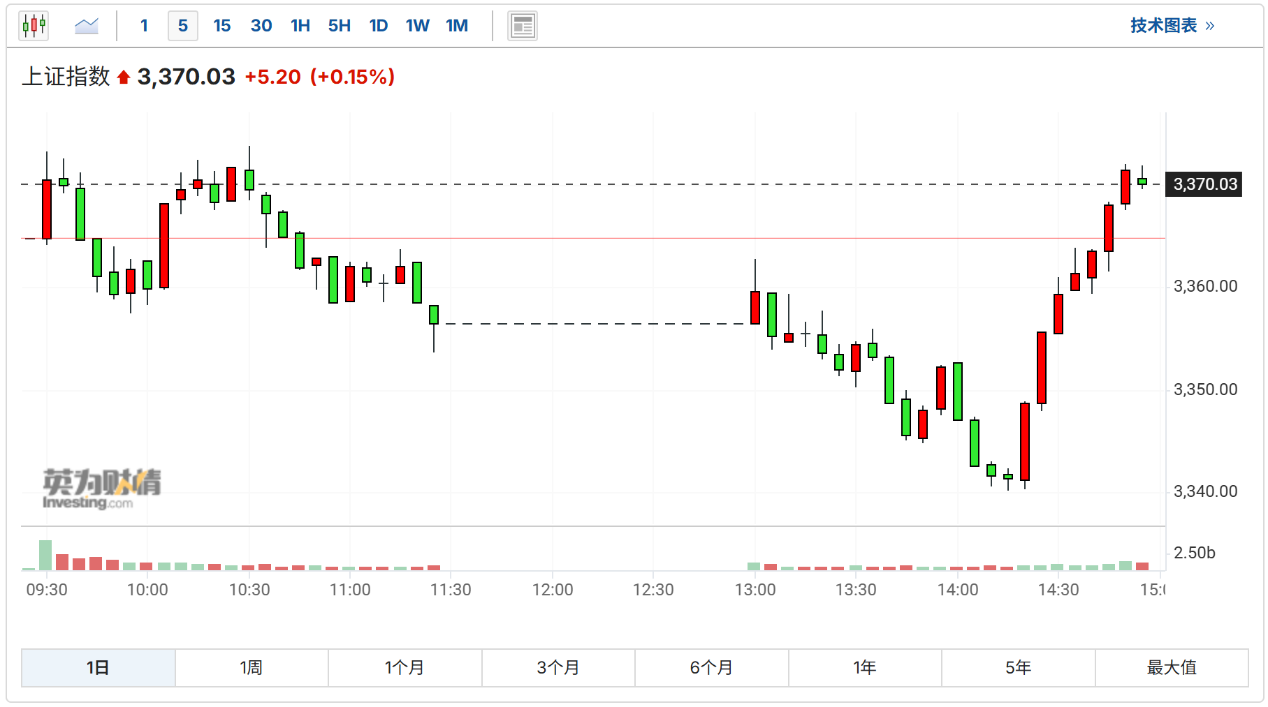The height and width of the screenshot is (707, 1268).
Task: Click the tallest green volume bar
Action: pos(45,555)
